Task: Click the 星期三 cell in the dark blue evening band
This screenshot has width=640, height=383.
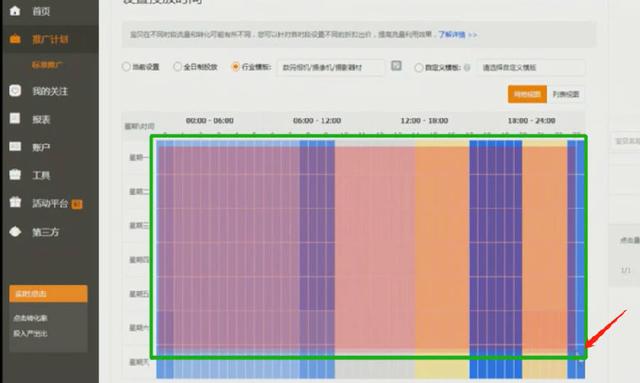Action: coord(496,225)
